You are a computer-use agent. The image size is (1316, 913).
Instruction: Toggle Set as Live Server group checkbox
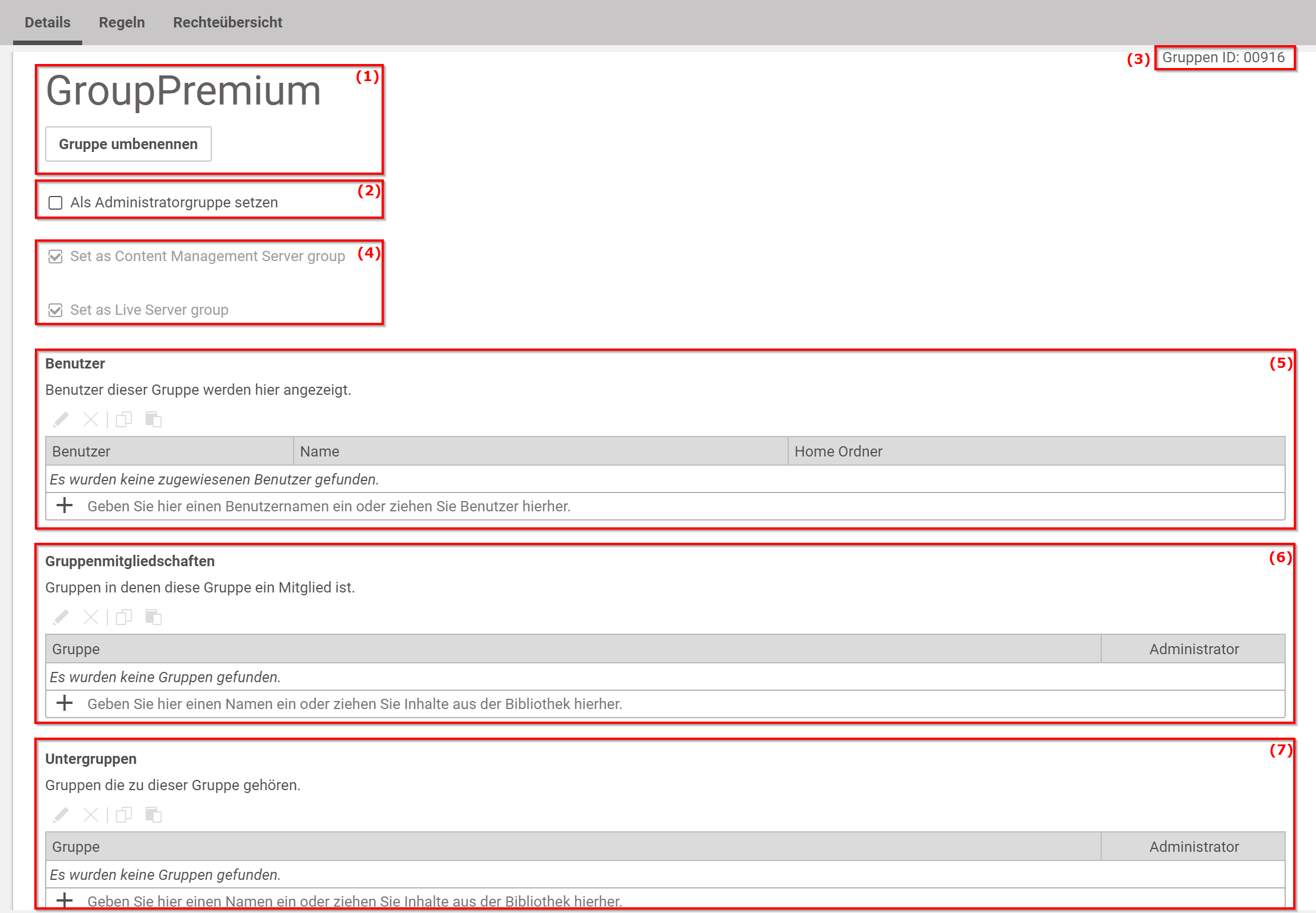coord(55,311)
